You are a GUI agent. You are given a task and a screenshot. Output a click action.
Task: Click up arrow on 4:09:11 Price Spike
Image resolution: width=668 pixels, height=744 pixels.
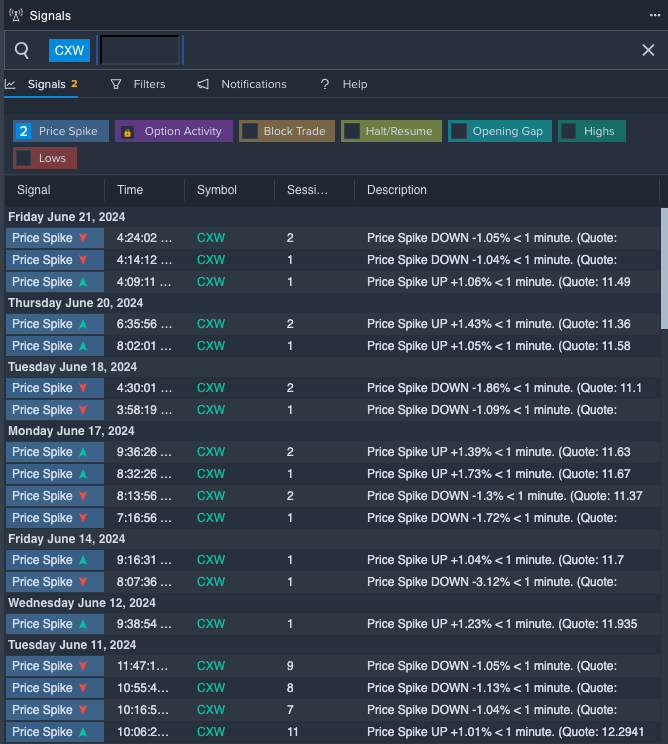[x=83, y=282]
